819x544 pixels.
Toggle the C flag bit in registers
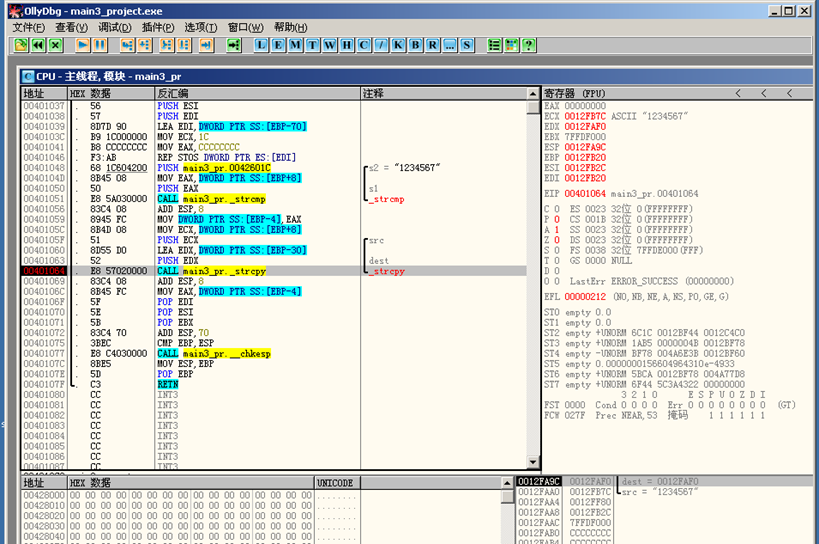[556, 208]
